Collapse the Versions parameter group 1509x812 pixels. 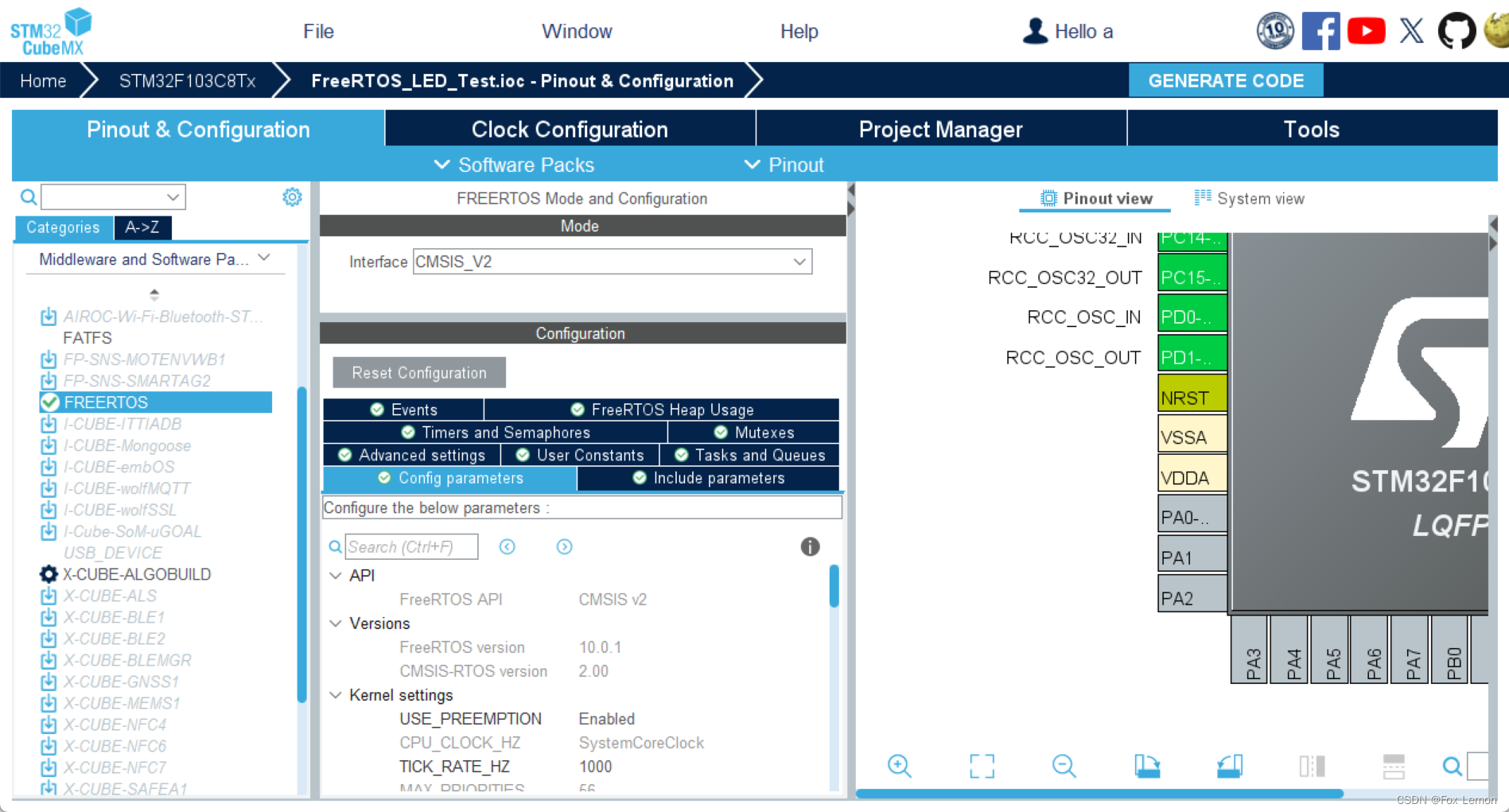pos(336,624)
